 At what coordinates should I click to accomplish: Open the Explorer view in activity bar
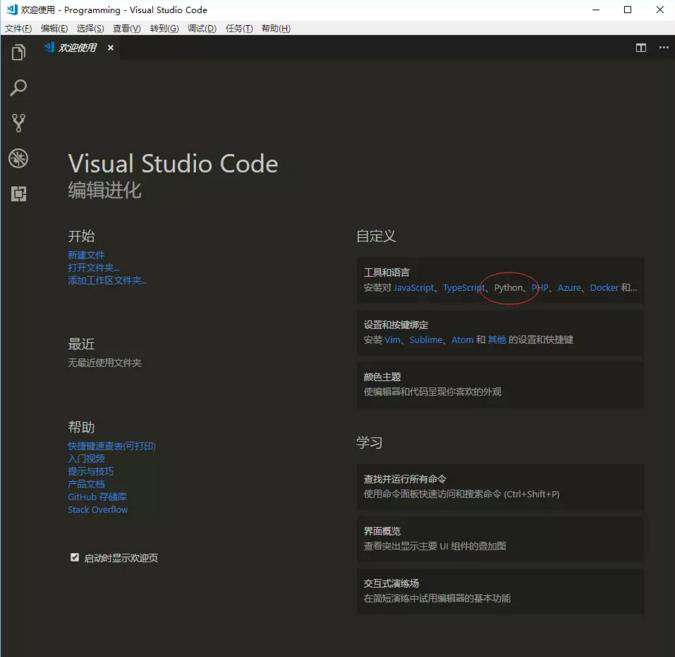tap(18, 53)
